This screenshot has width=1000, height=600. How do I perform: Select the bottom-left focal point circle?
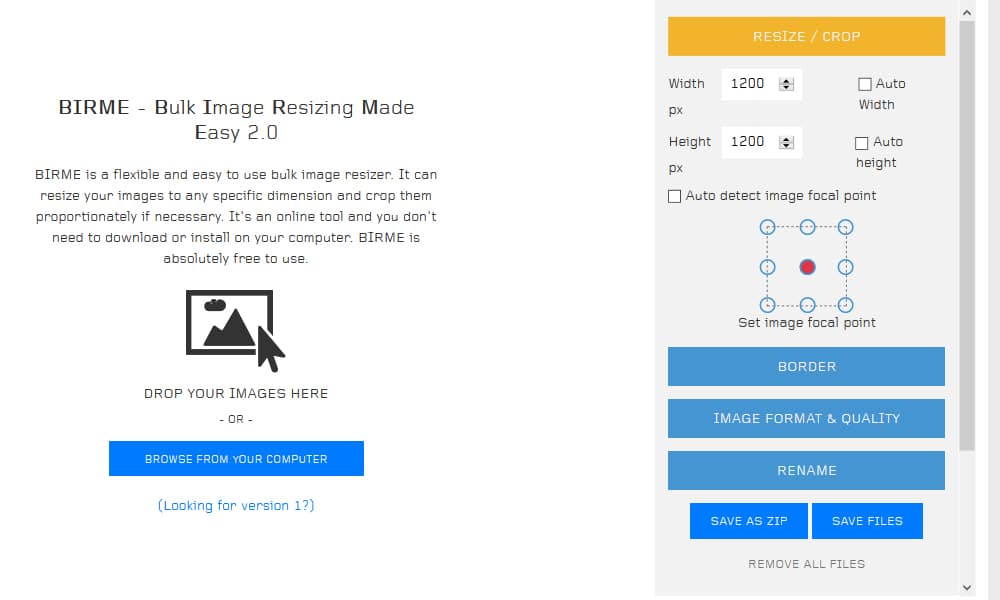tap(768, 305)
